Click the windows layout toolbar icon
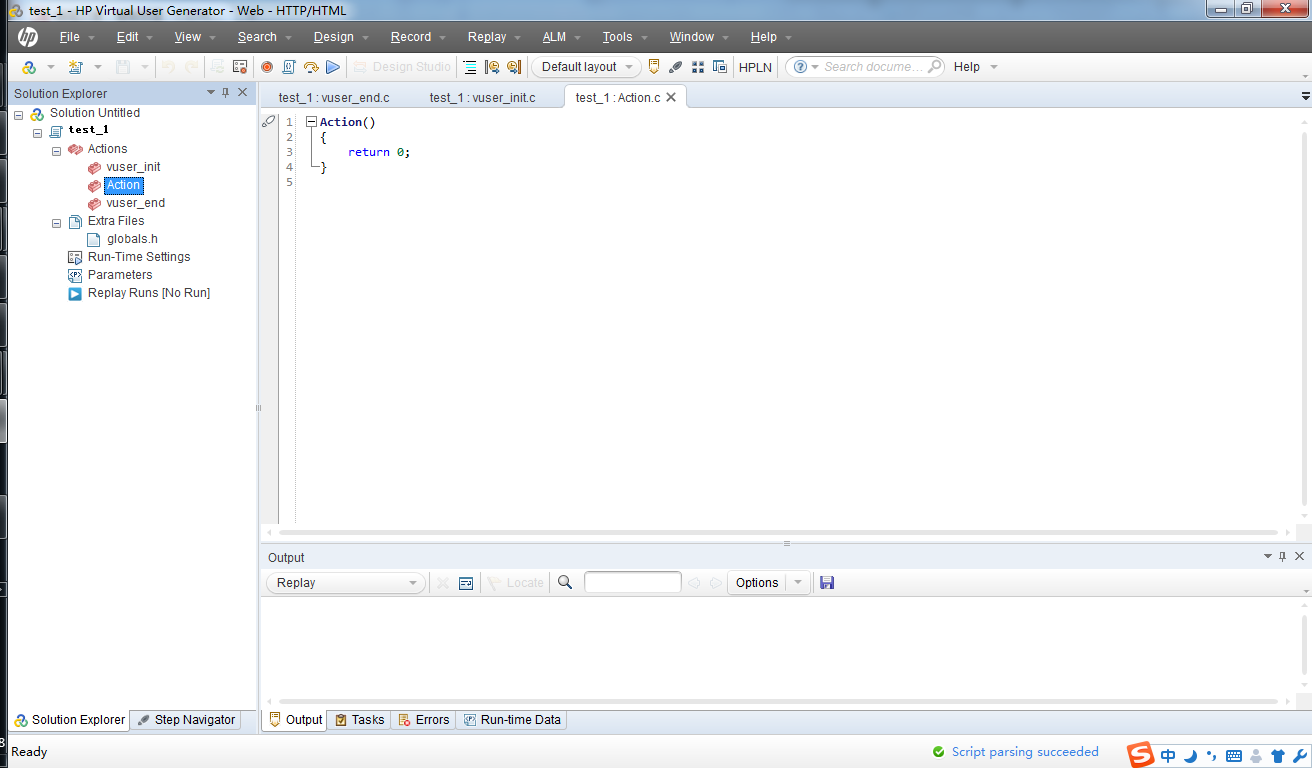The image size is (1312, 768). coord(720,67)
